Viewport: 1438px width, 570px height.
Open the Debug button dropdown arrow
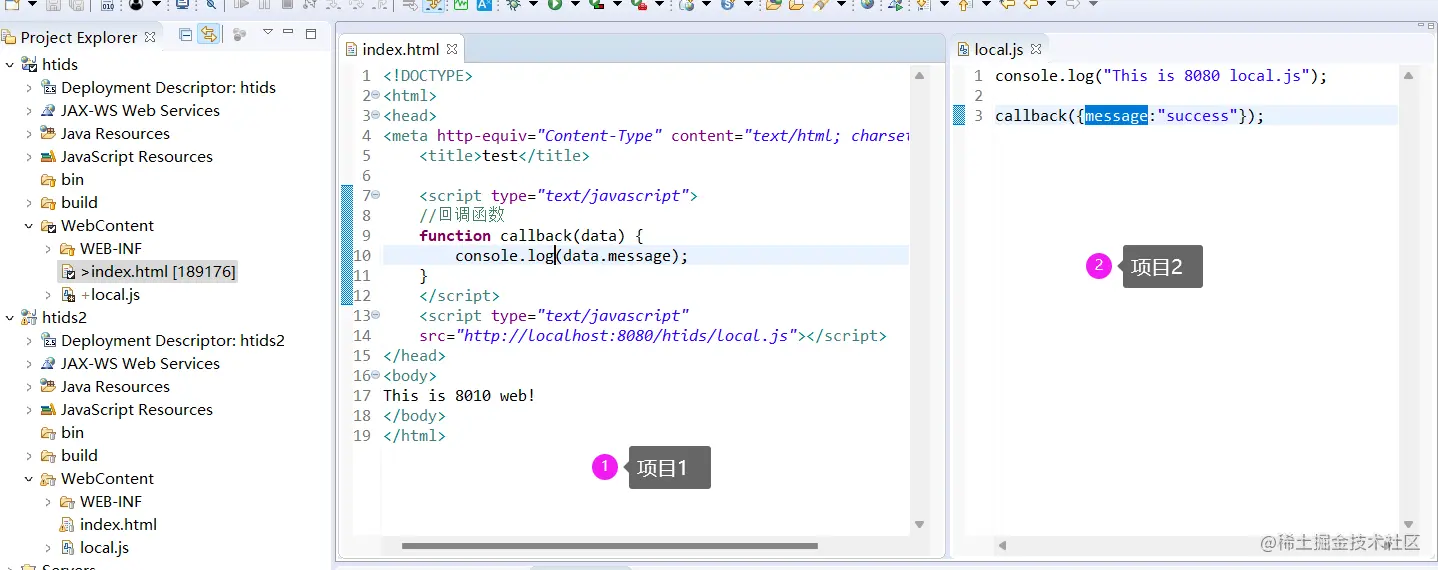532,4
